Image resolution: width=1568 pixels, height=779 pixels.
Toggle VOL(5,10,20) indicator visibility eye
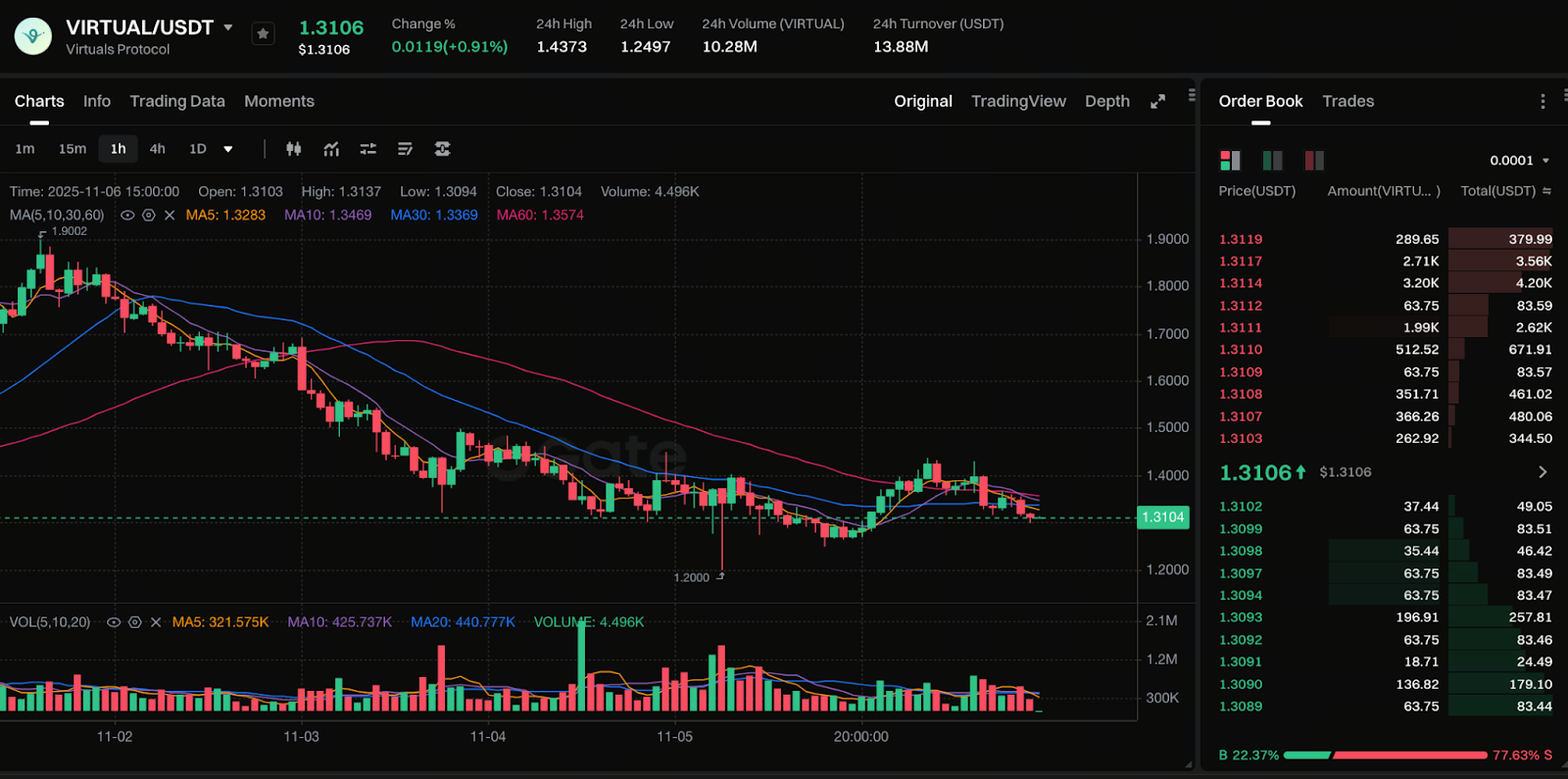click(114, 622)
